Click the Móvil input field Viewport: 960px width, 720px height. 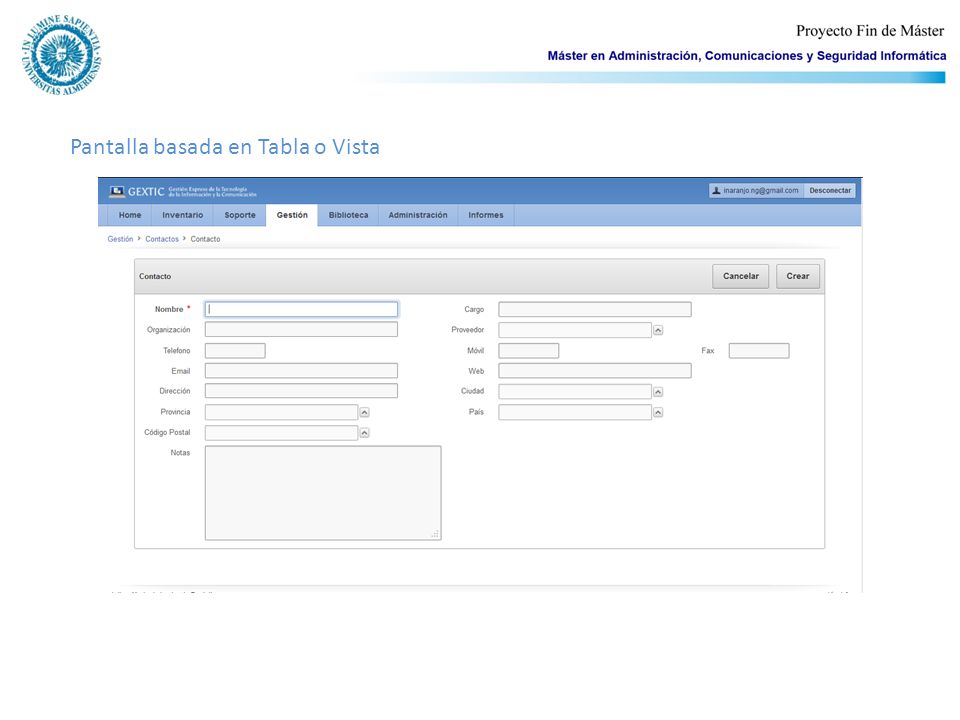[x=529, y=351]
